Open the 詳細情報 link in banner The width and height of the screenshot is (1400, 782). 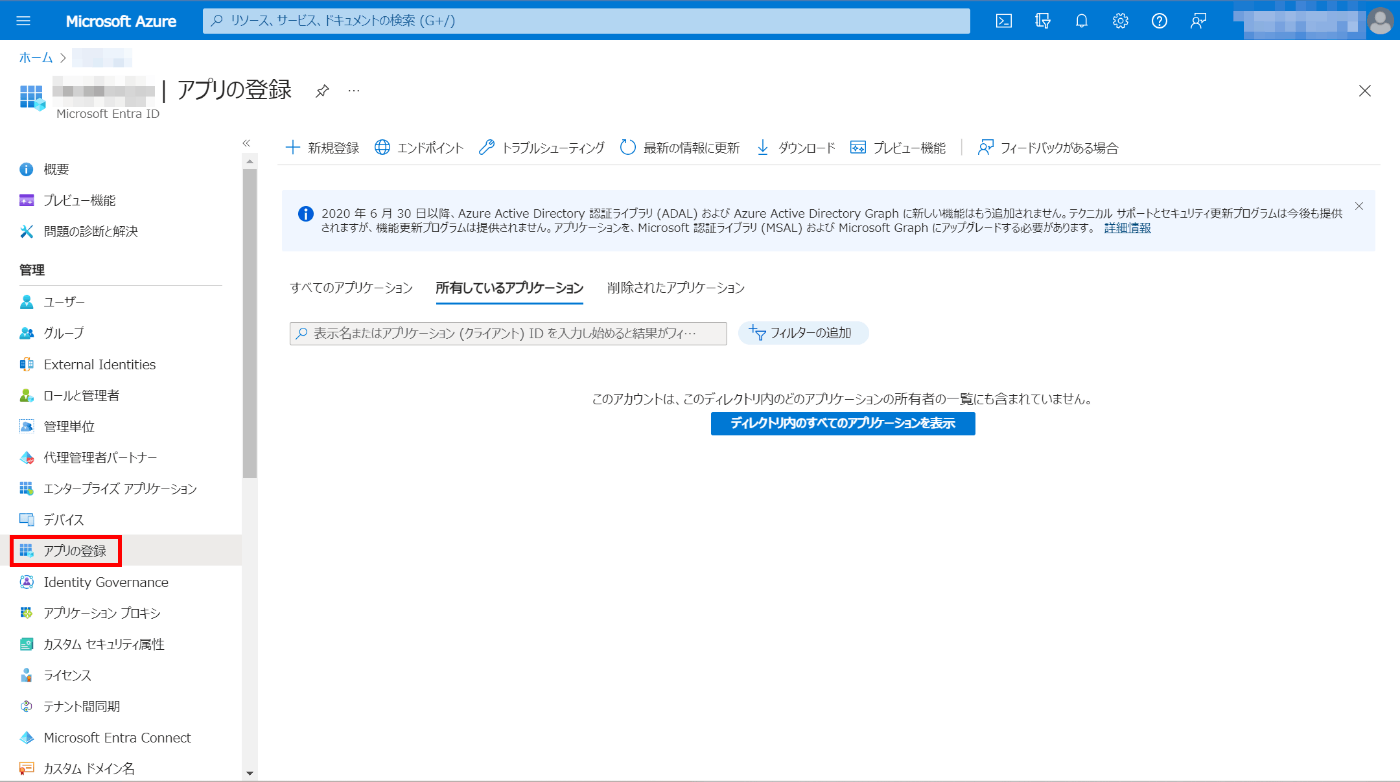tap(1127, 228)
